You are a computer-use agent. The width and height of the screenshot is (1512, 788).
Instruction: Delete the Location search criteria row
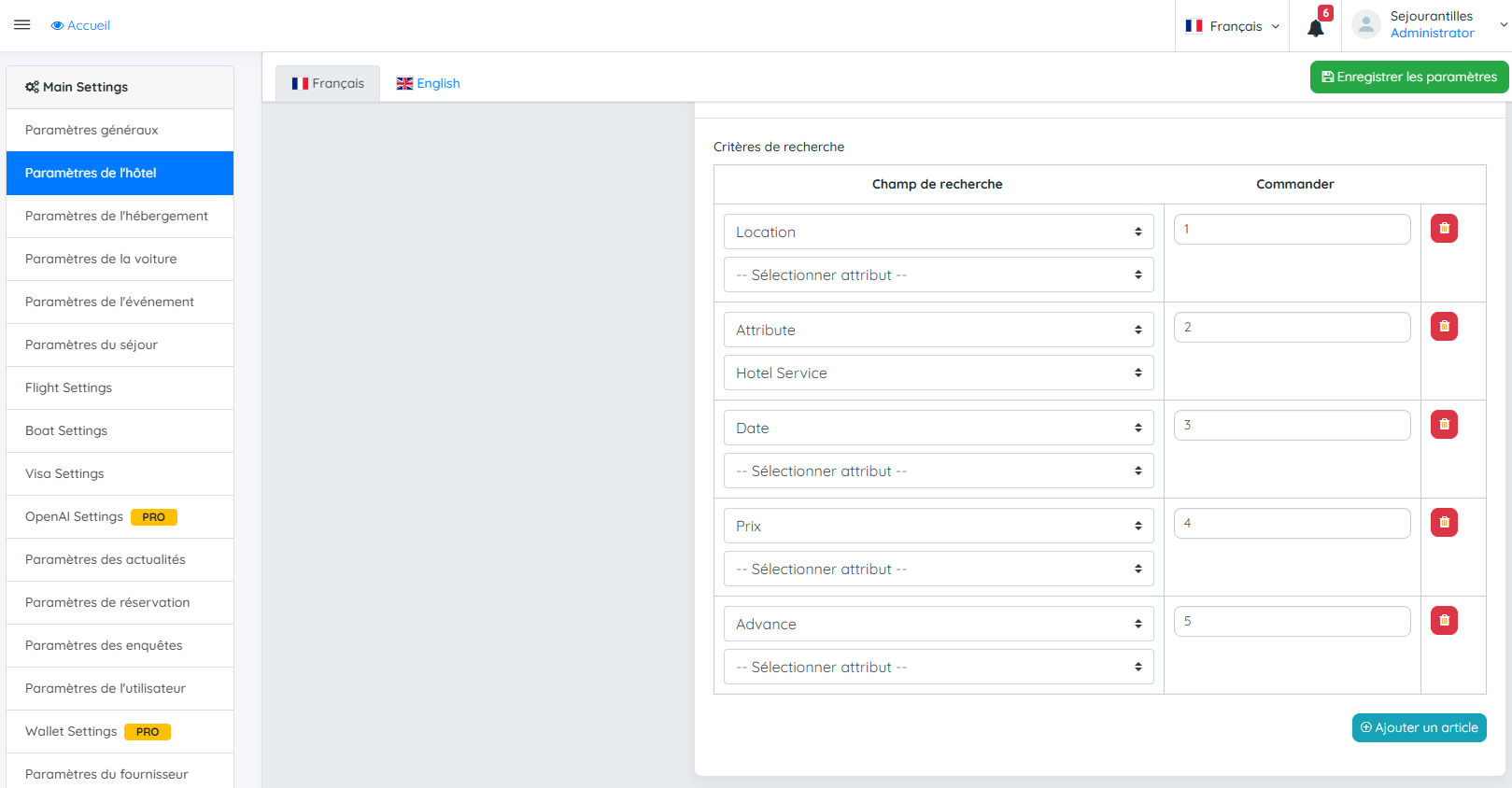click(1444, 229)
